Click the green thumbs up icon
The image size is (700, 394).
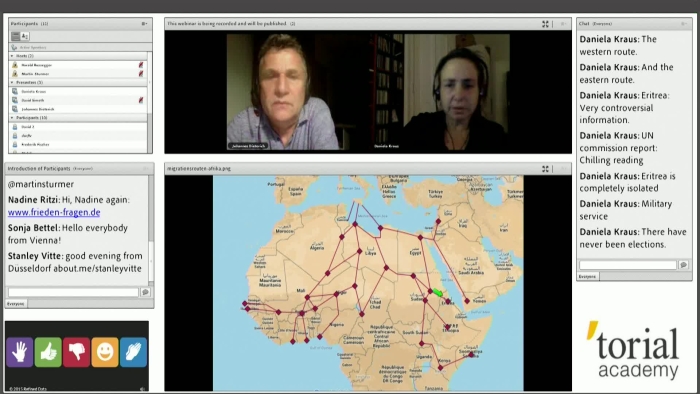(48, 352)
